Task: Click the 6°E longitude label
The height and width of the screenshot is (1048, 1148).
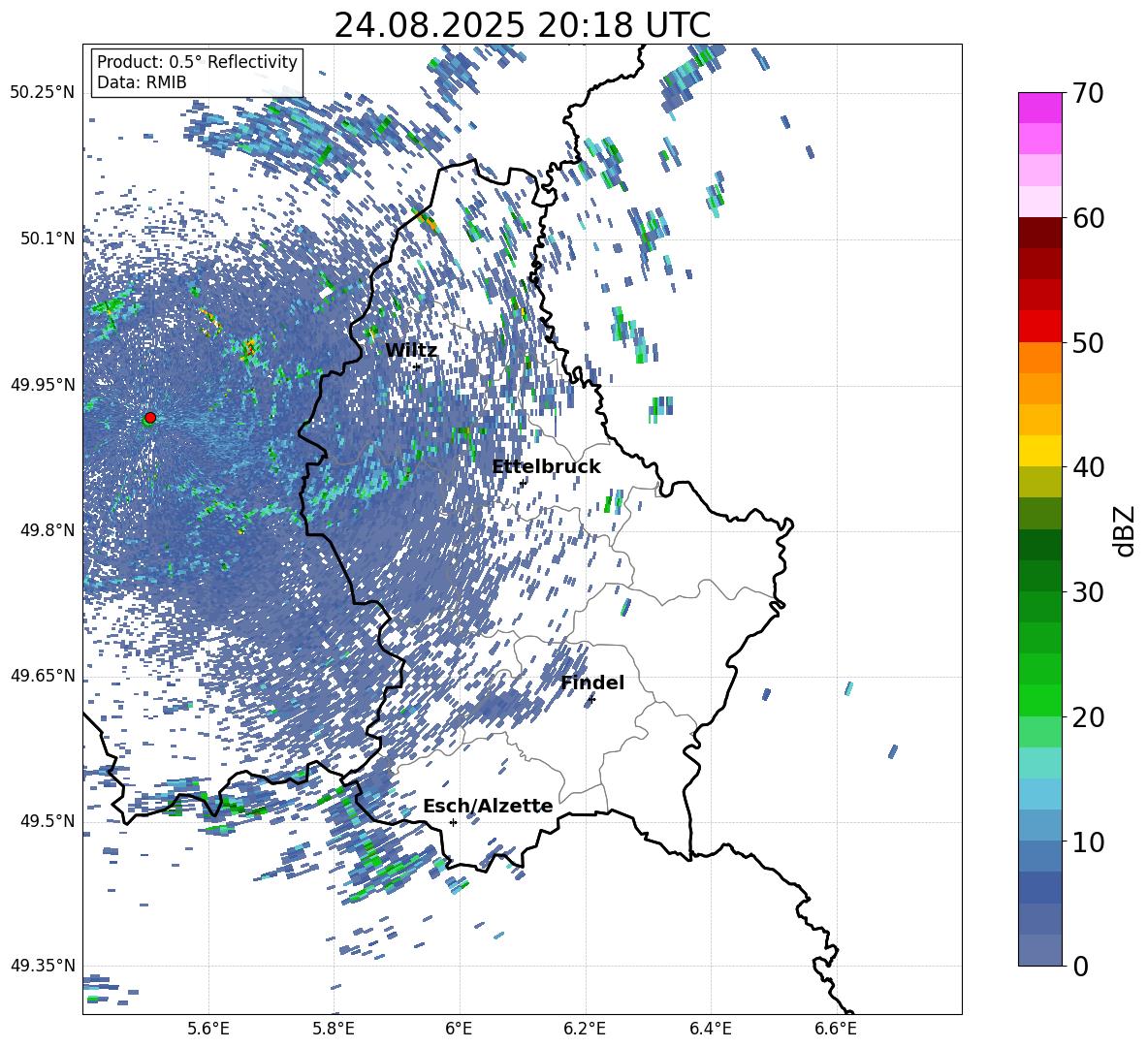Action: click(x=459, y=1029)
